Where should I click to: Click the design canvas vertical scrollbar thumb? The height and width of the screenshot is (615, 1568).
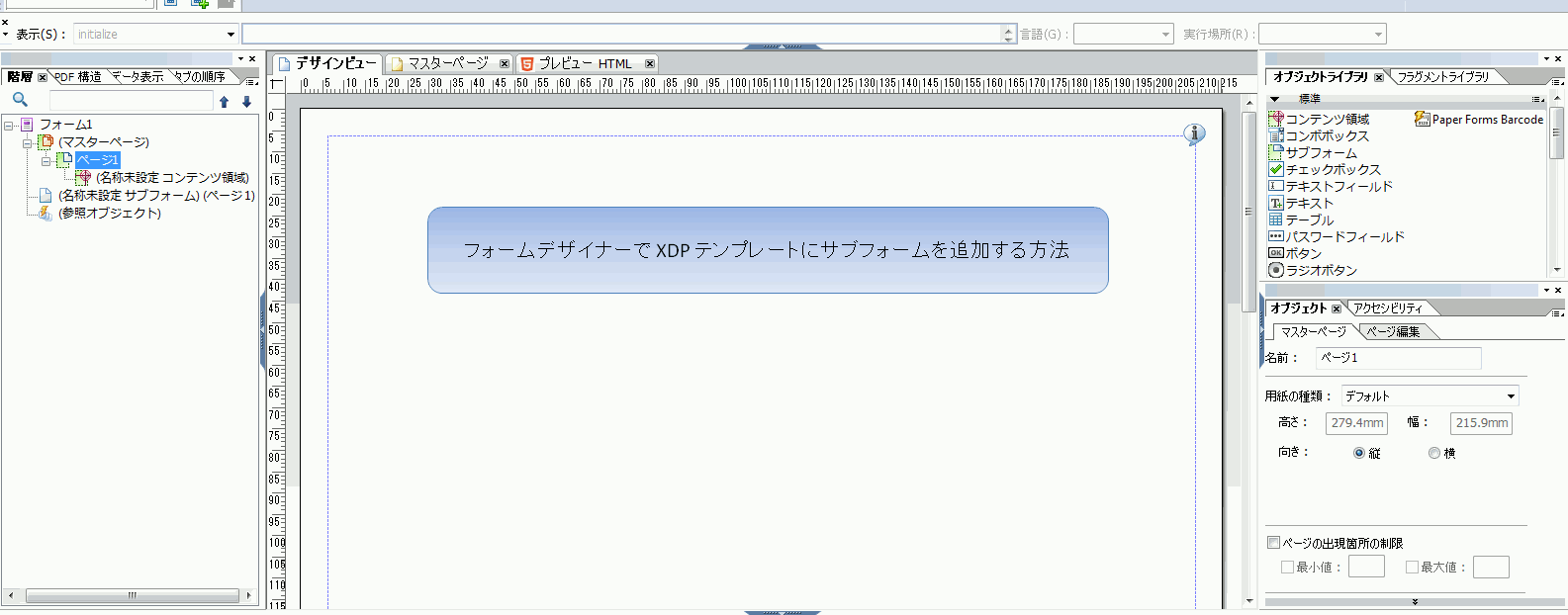(1248, 211)
